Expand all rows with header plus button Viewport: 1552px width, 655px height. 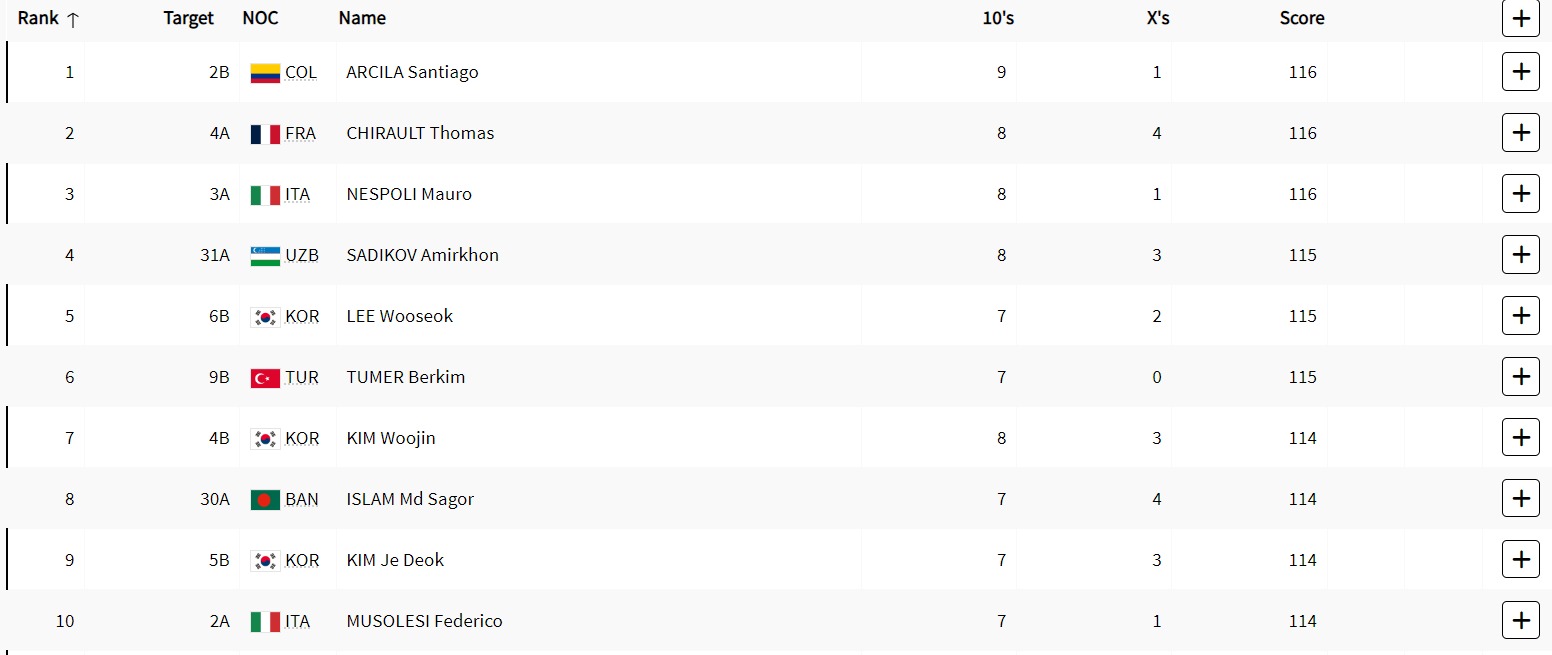point(1520,18)
